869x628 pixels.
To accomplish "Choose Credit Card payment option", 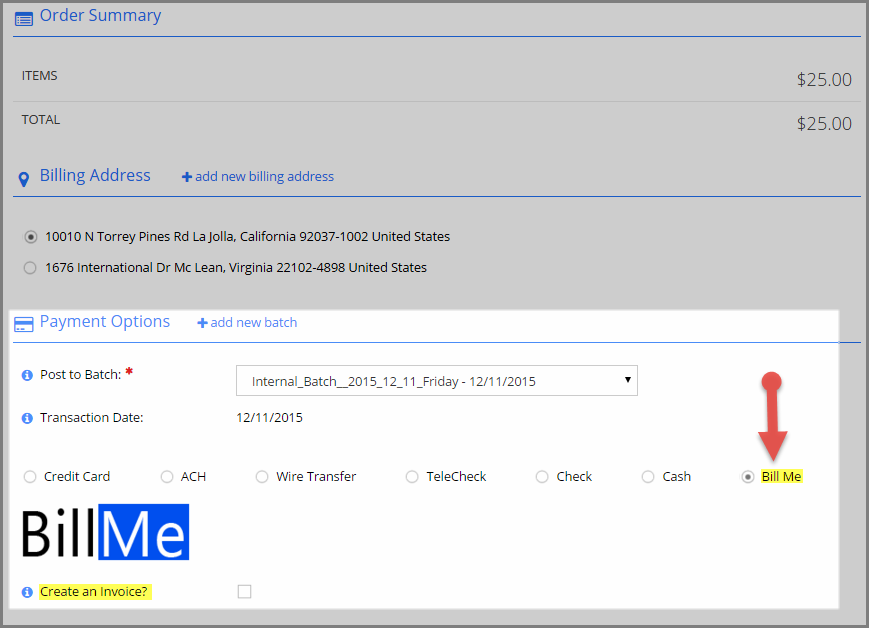I will click(30, 477).
